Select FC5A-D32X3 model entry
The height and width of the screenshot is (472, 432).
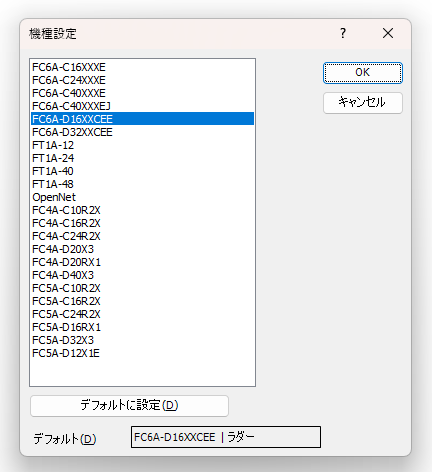pos(142,340)
